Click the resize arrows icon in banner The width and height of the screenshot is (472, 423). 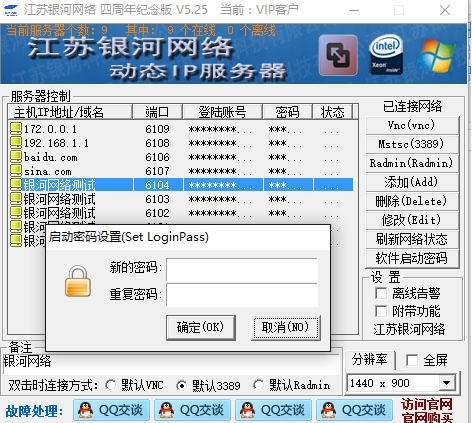338,56
